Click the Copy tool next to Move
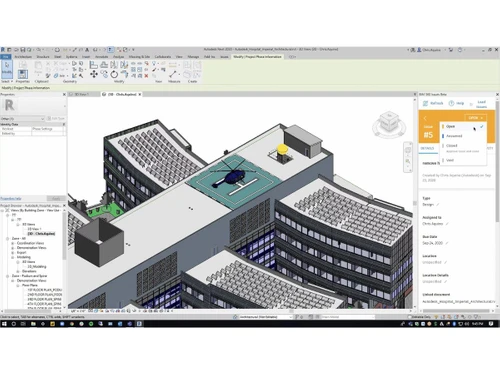 104,74
